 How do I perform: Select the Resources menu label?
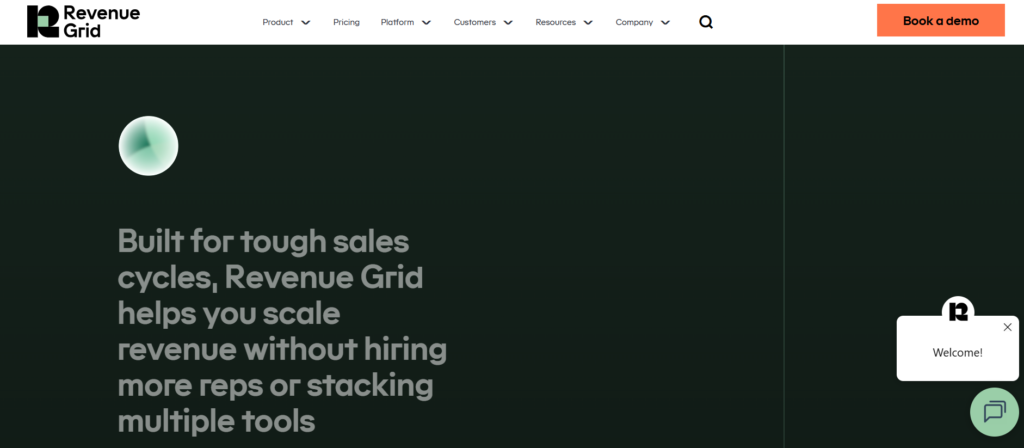pos(555,22)
